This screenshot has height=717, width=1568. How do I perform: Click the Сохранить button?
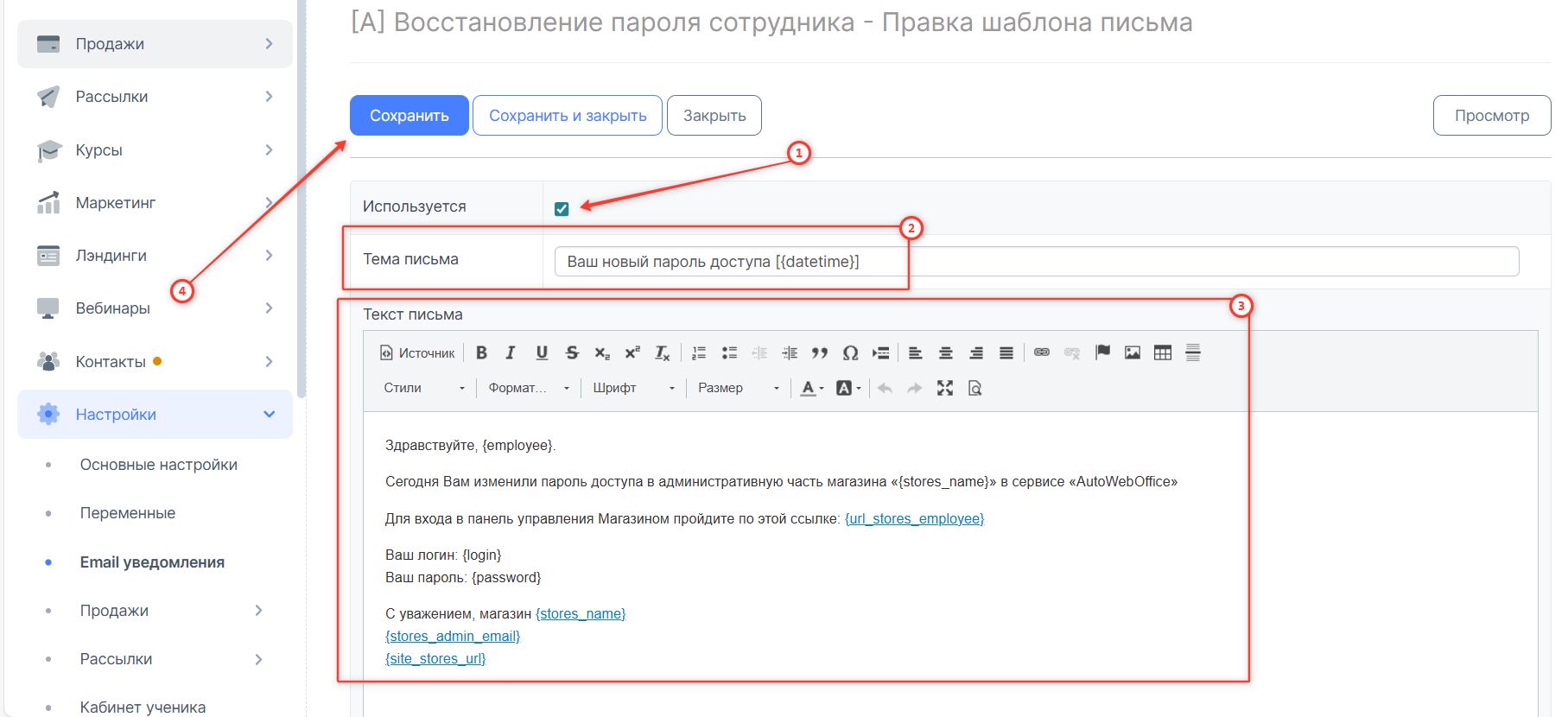point(409,116)
